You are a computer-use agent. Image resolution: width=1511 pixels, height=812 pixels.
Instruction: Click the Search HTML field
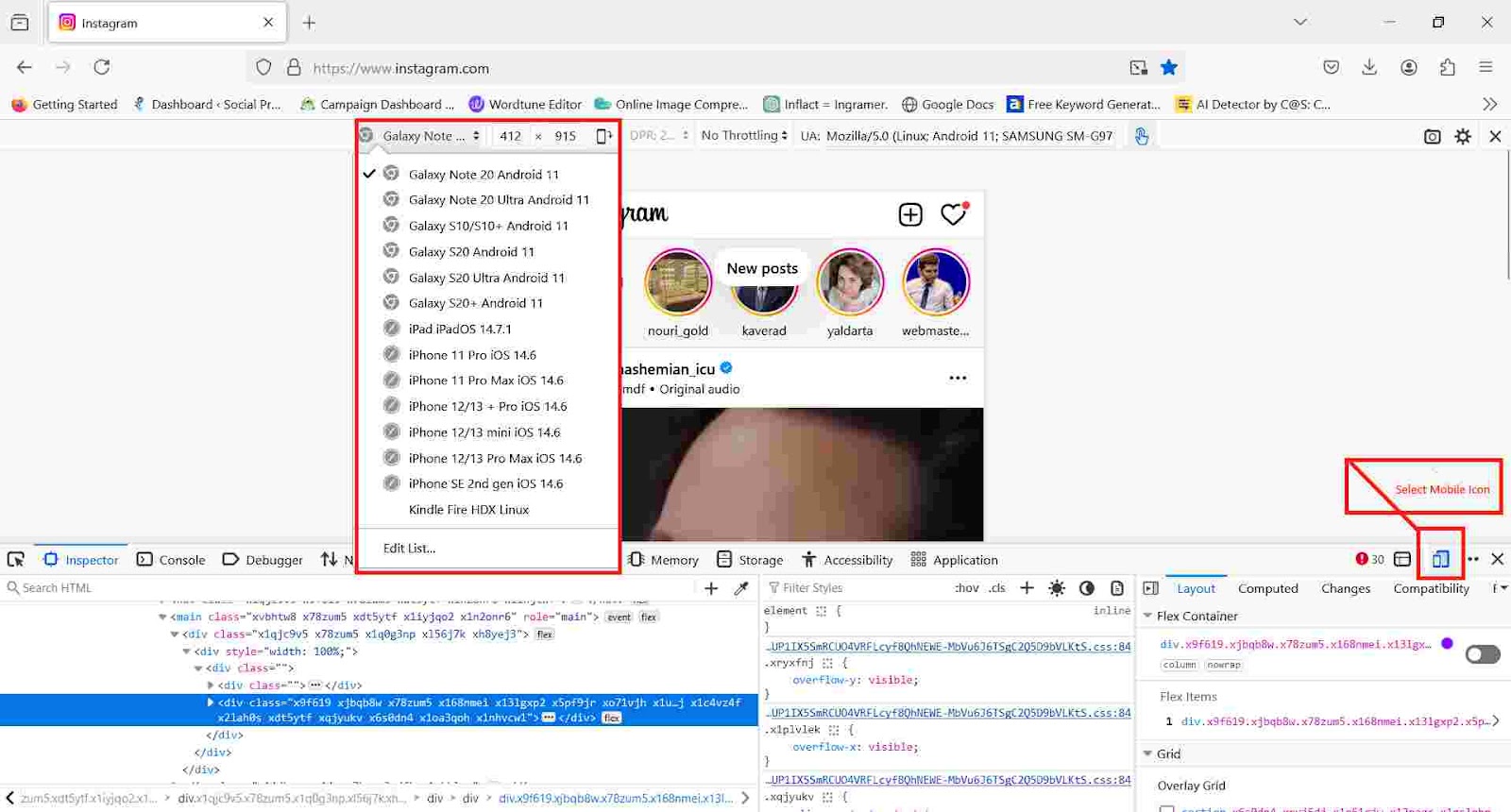[x=349, y=587]
